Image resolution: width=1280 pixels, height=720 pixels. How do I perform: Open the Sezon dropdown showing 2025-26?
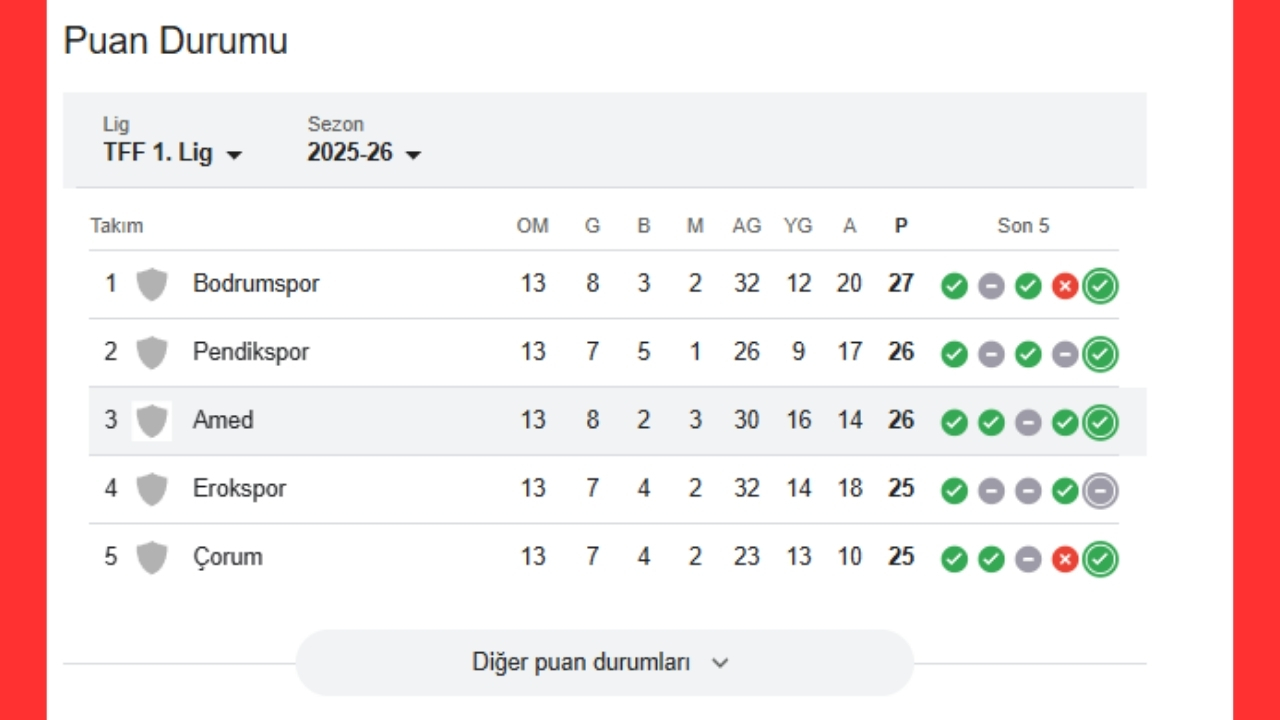pos(364,154)
